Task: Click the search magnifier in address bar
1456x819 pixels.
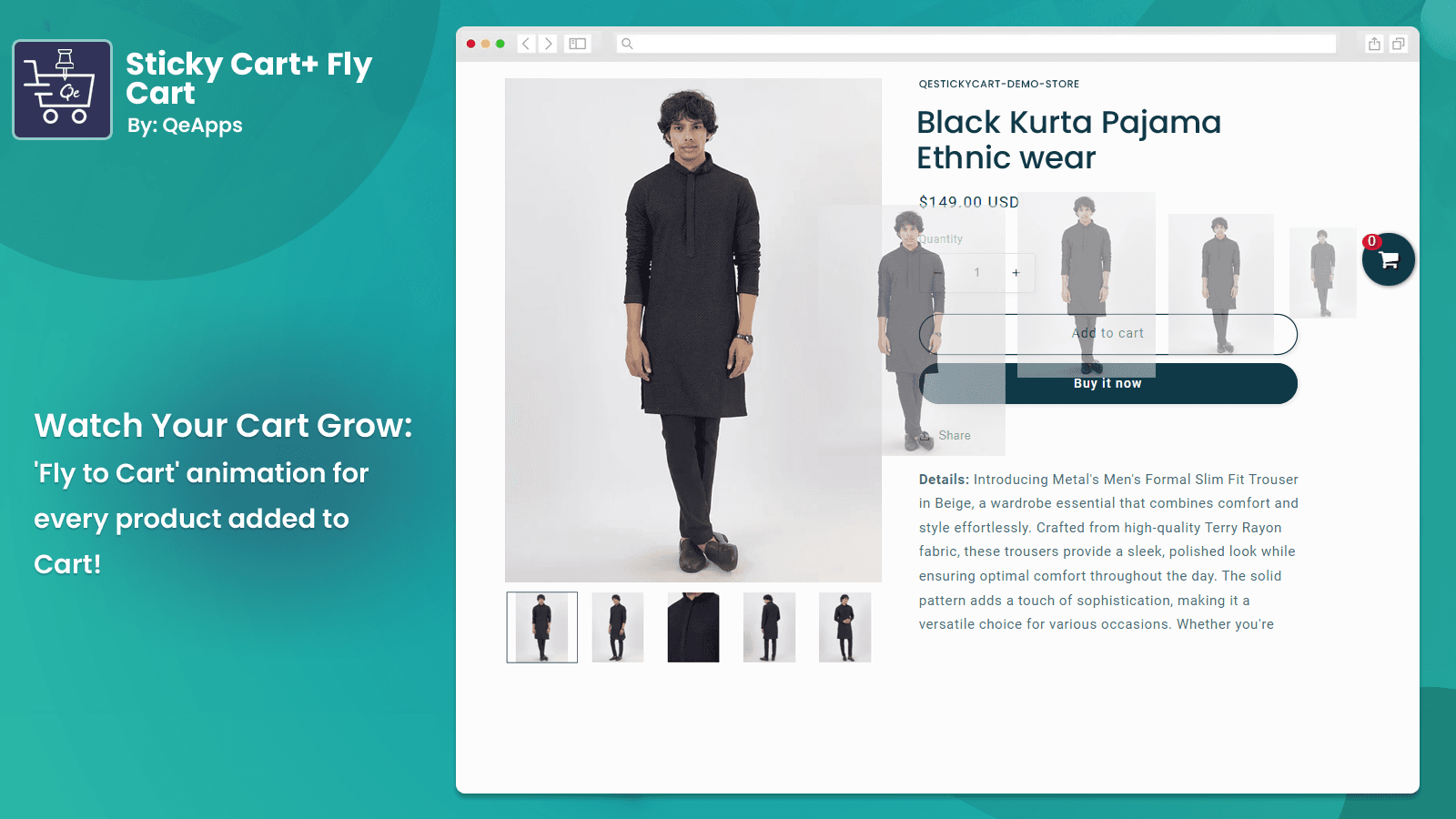Action: pos(627,44)
